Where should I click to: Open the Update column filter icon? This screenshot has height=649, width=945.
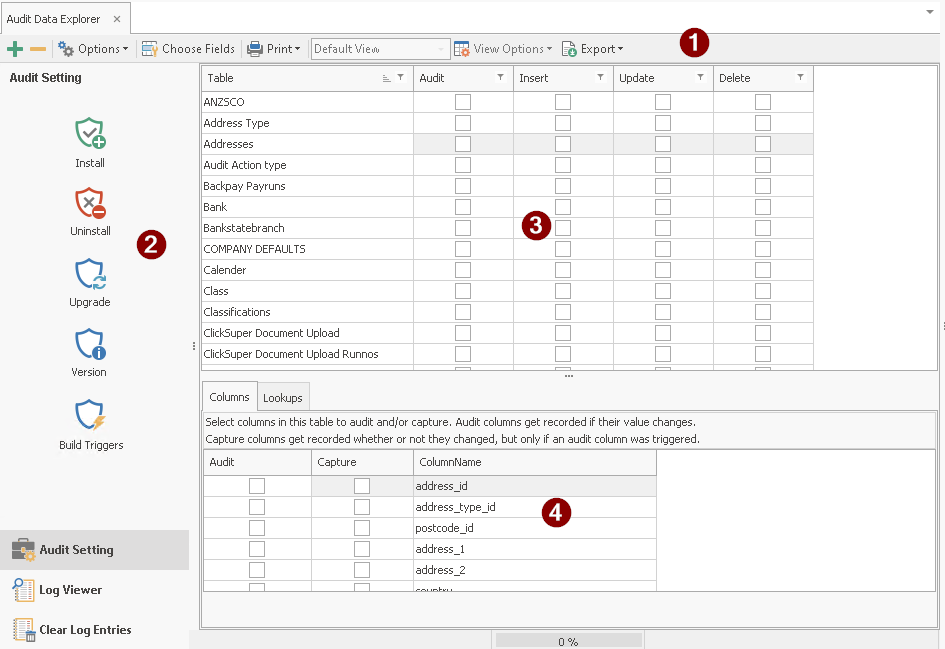(700, 77)
